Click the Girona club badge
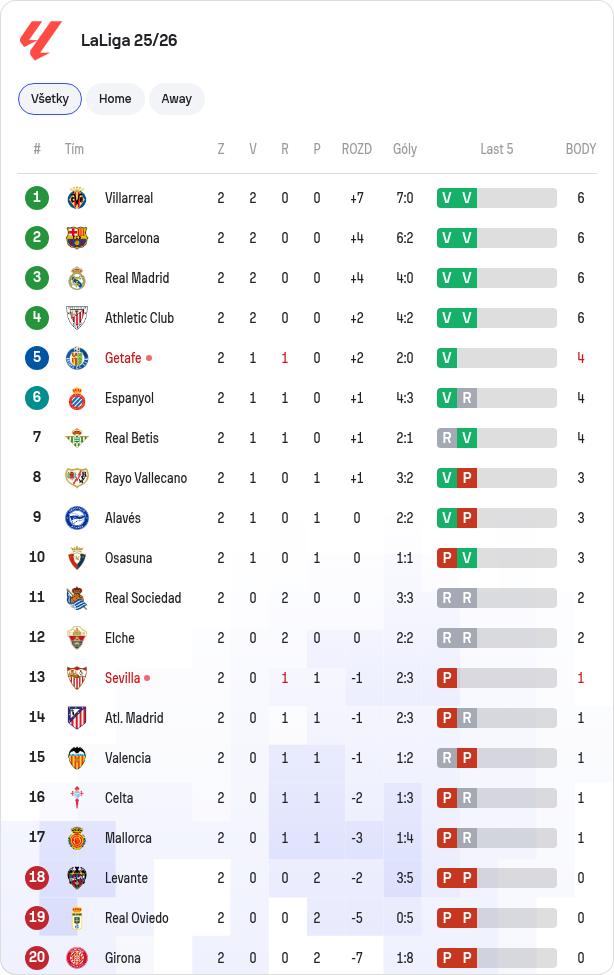614x975 pixels. [x=77, y=958]
